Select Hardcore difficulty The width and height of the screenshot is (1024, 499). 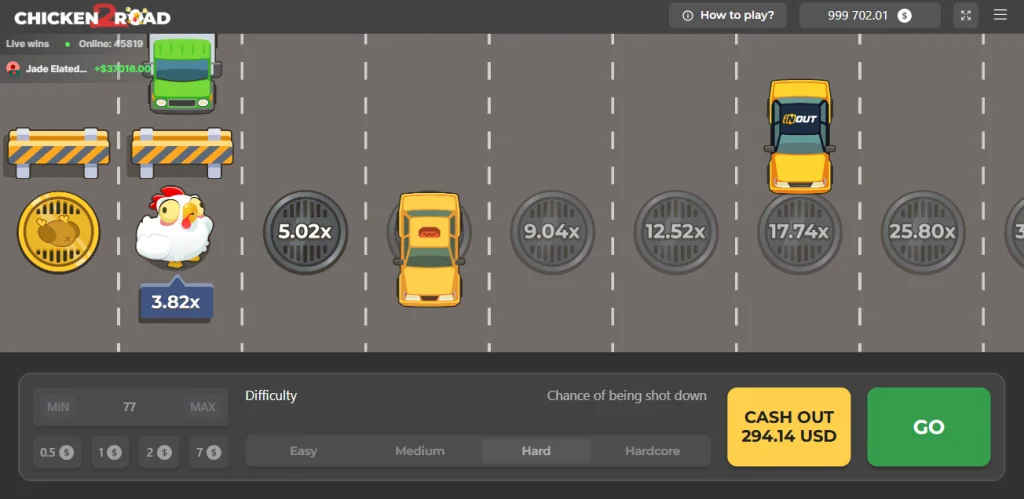click(x=652, y=451)
